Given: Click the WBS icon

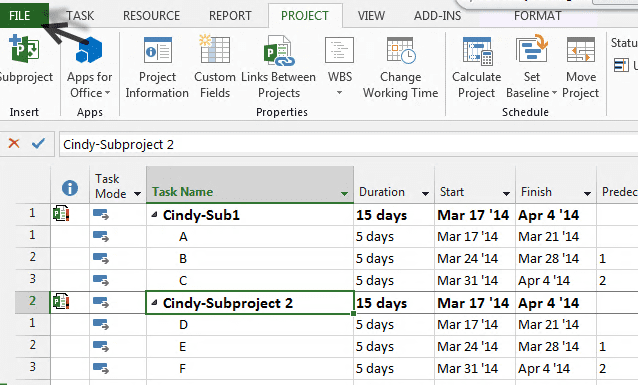Looking at the screenshot, I should click(339, 50).
